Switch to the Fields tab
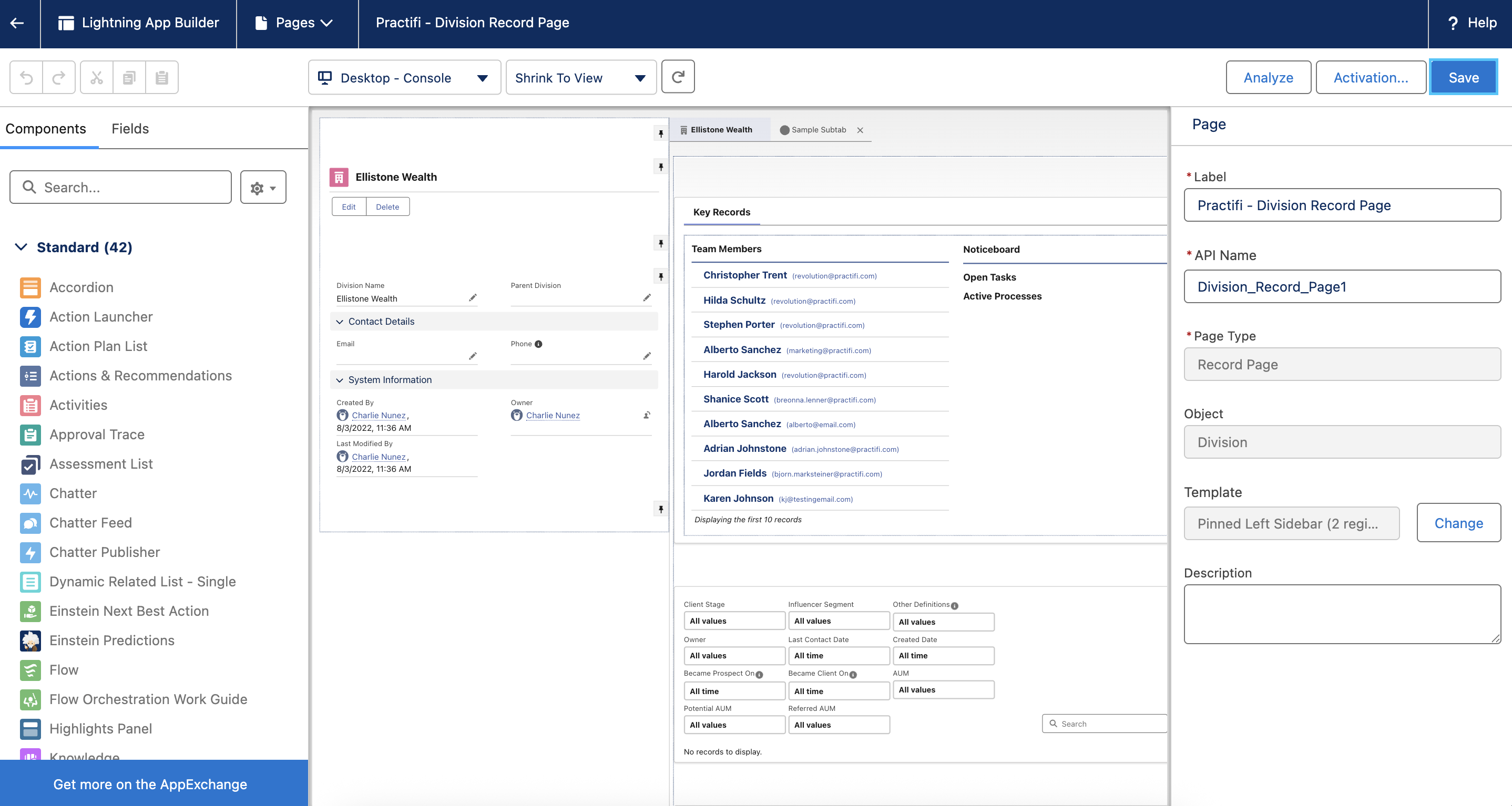This screenshot has width=1512, height=806. pyautogui.click(x=130, y=129)
